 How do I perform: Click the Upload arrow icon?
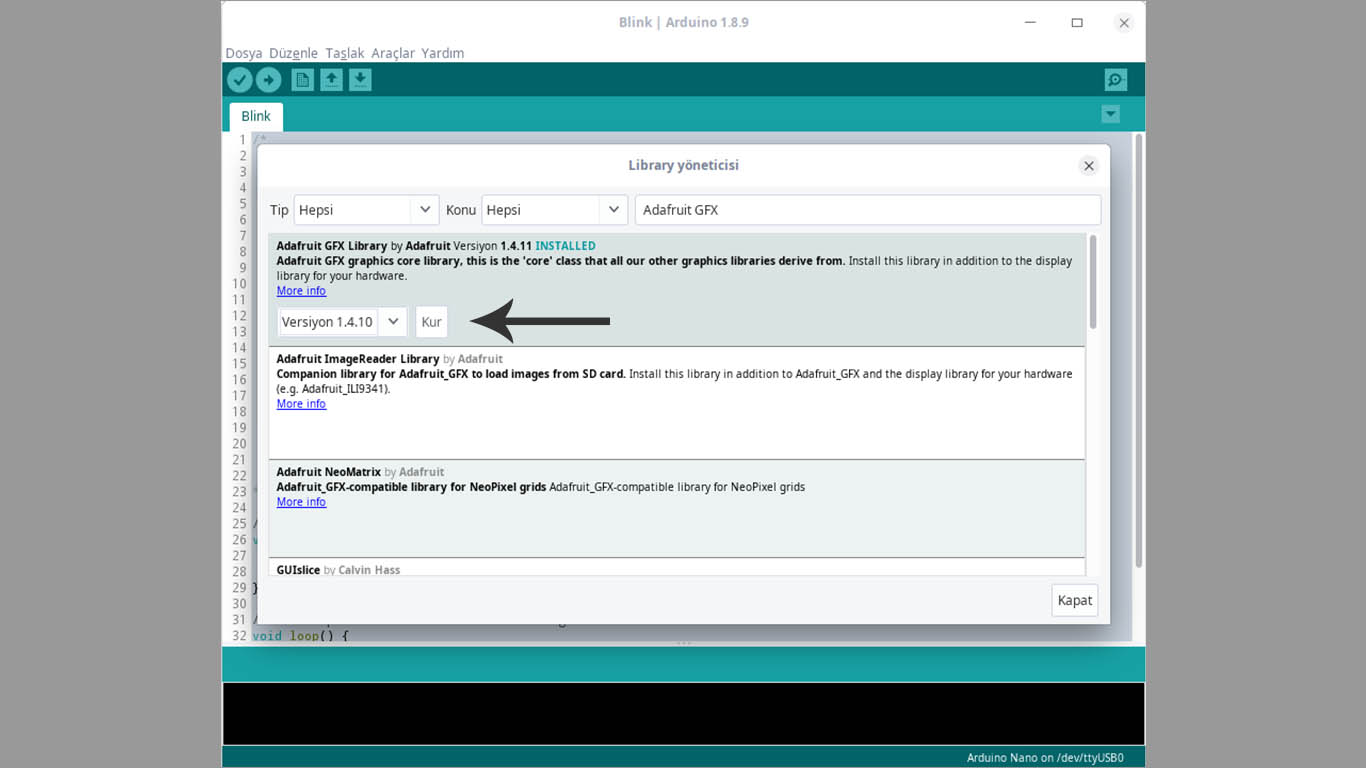click(268, 80)
